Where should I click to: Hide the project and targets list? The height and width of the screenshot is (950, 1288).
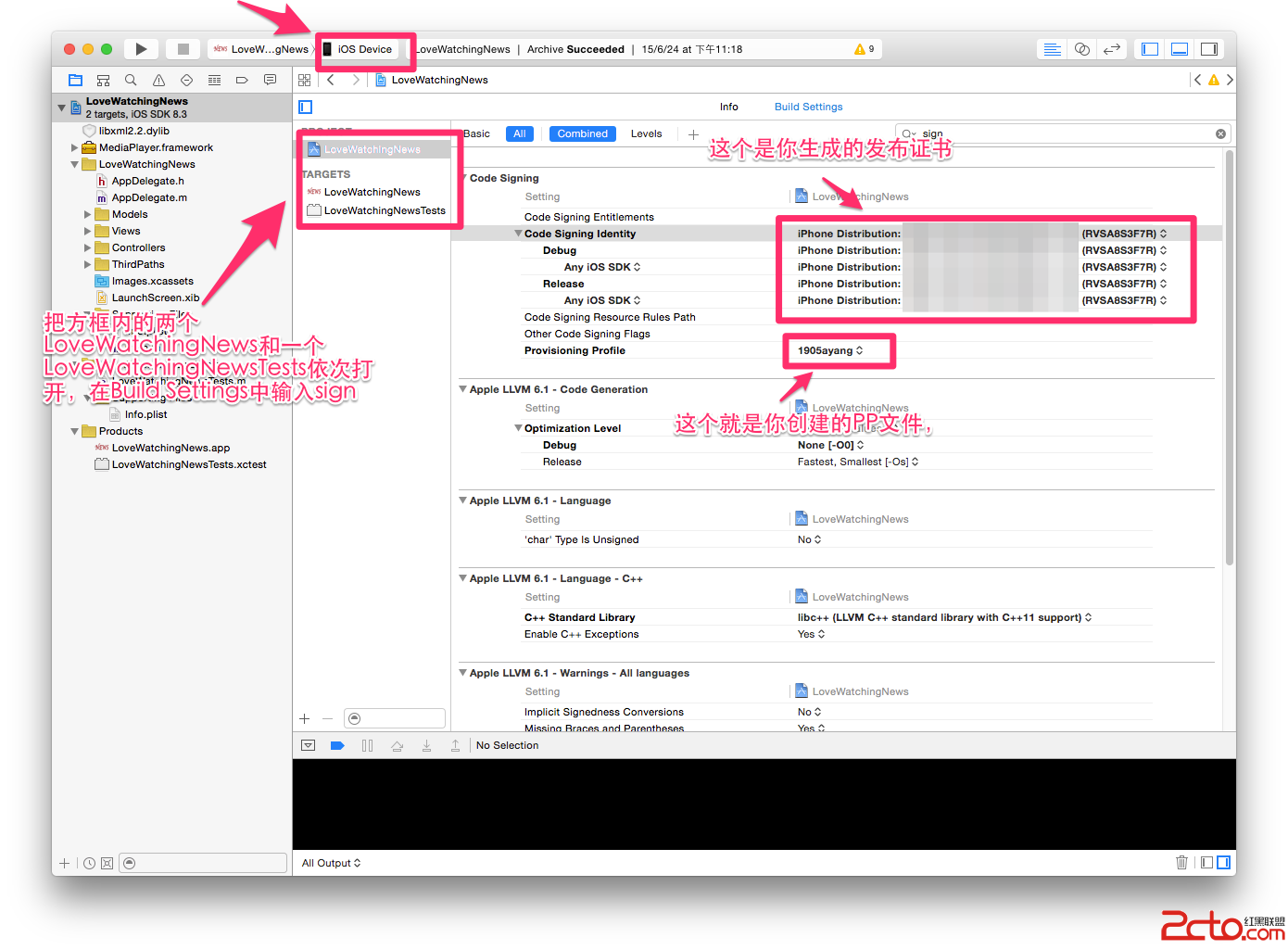(306, 108)
